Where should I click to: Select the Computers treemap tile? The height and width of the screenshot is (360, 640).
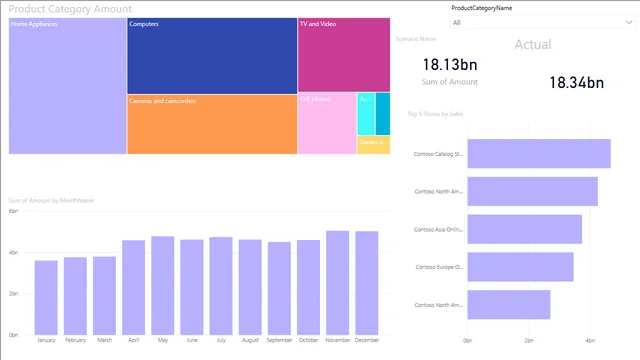(212, 56)
